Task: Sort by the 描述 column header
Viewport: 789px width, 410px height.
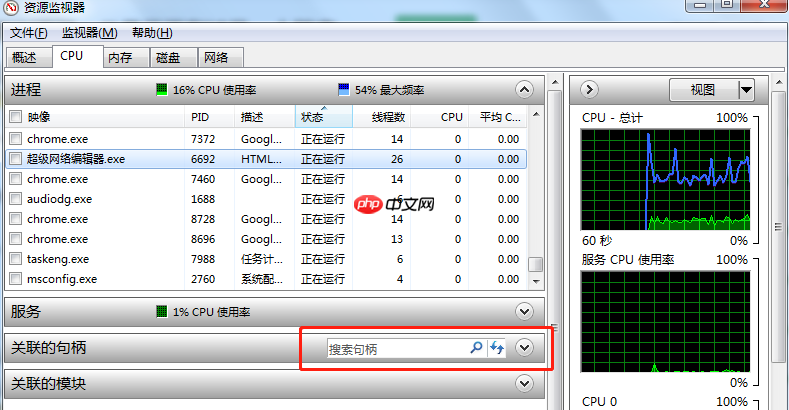Action: (265, 117)
